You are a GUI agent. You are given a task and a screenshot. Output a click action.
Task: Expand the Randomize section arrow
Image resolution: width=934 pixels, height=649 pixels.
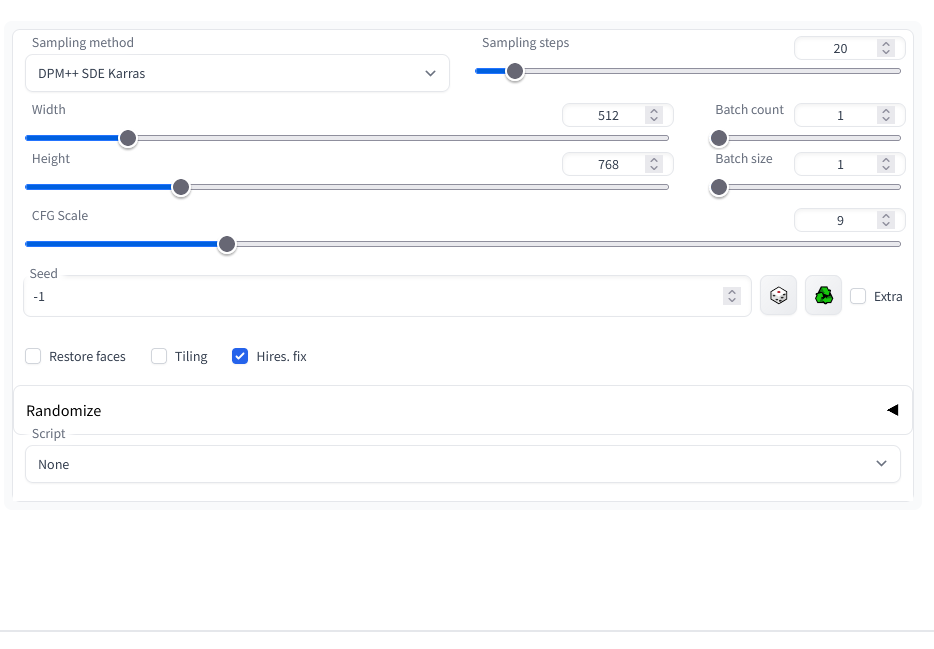pos(892,410)
